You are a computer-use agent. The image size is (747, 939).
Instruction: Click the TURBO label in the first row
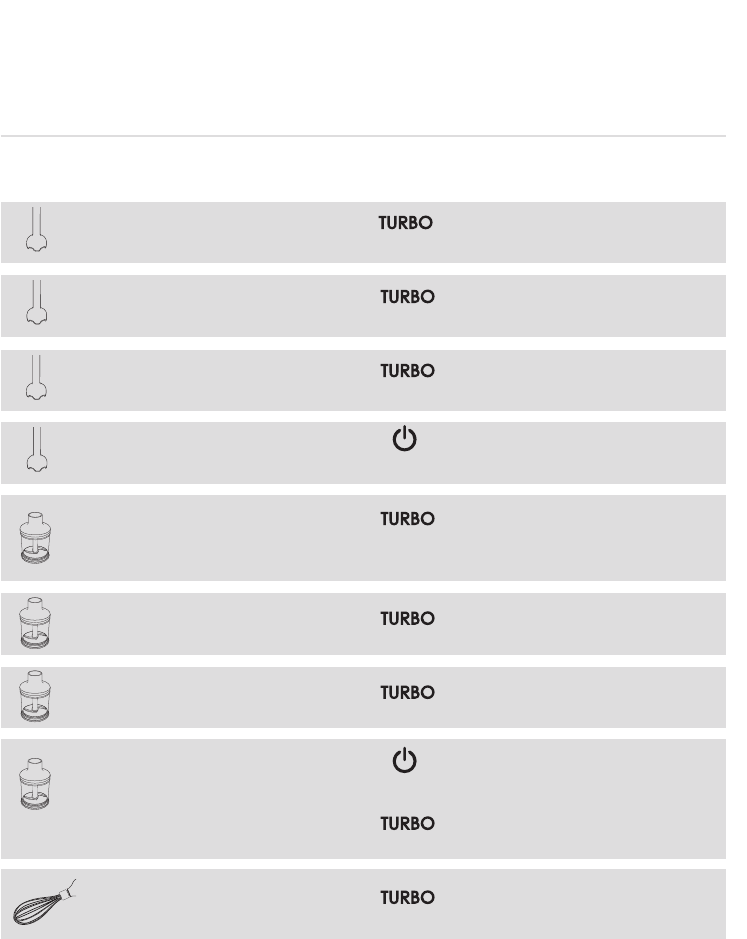click(x=405, y=225)
